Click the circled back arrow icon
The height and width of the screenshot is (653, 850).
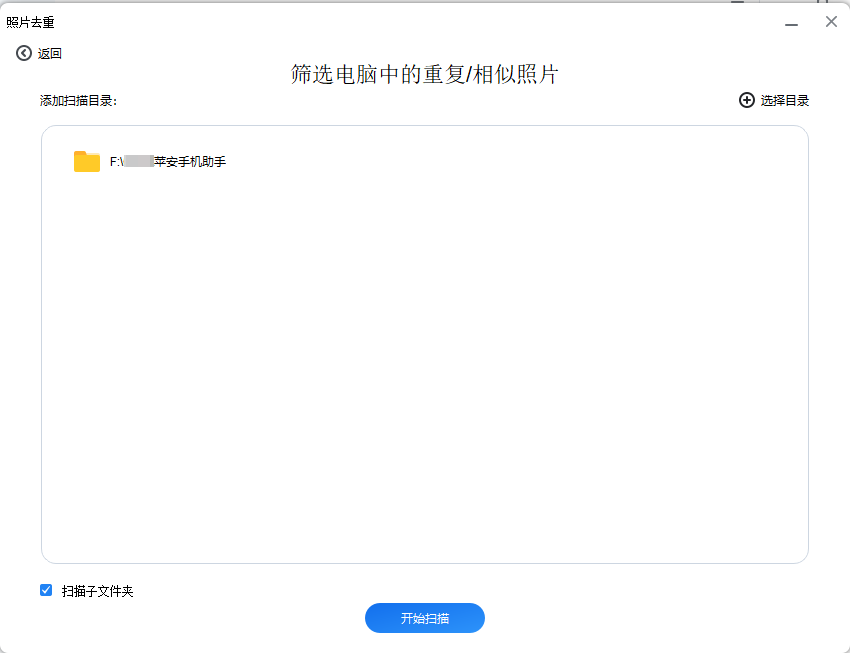tap(24, 53)
